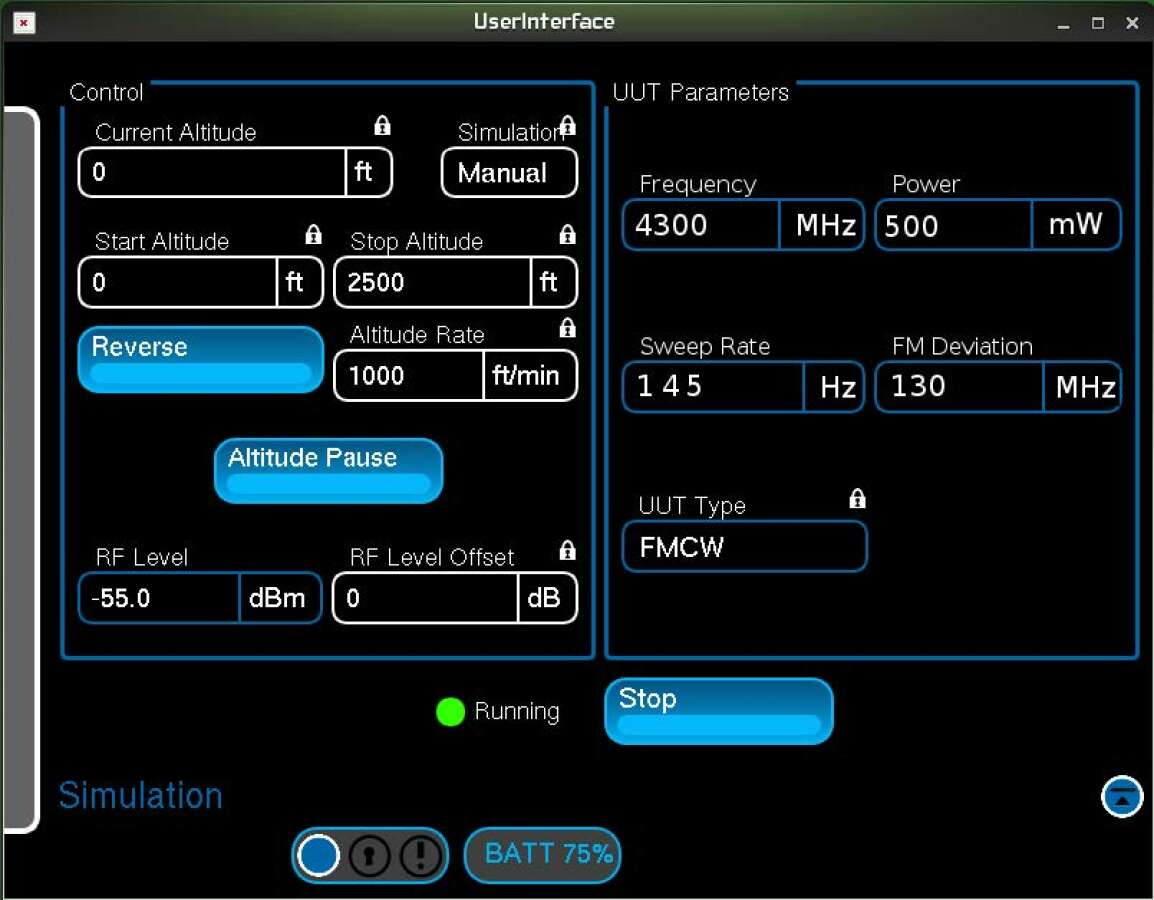This screenshot has width=1154, height=900.
Task: Edit the Stop Altitude 2500 field
Action: point(433,282)
